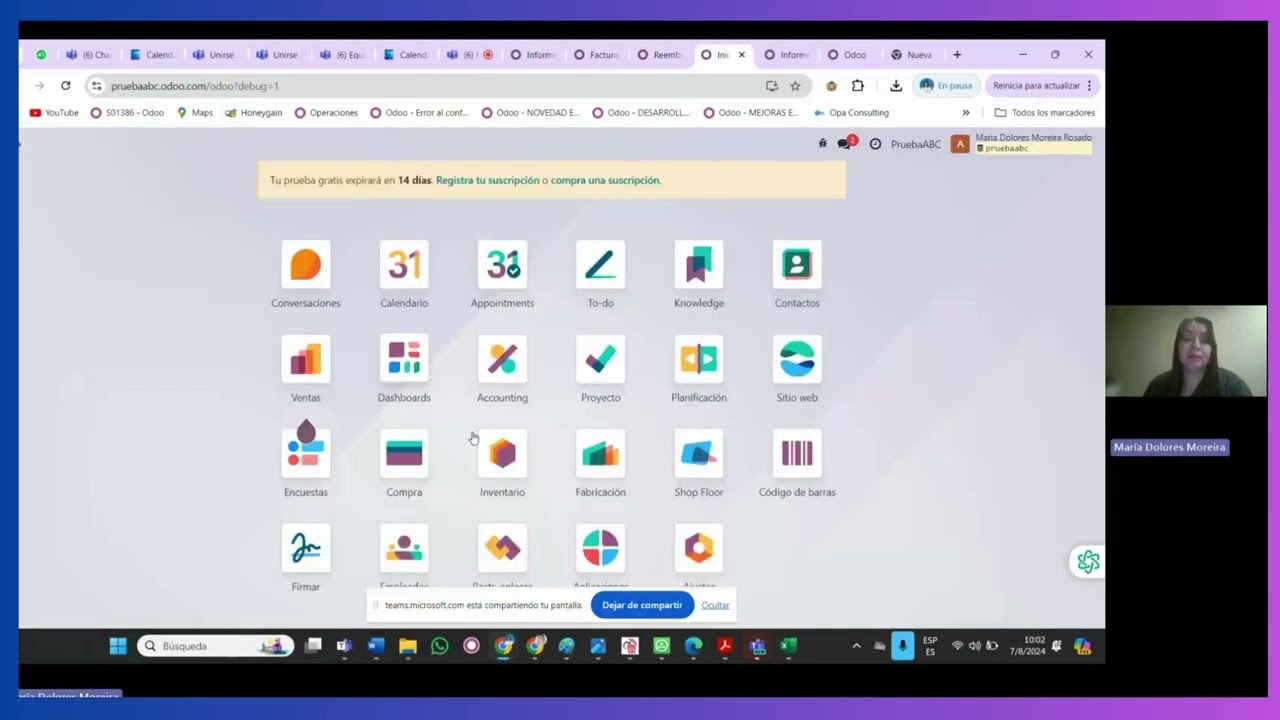Viewport: 1280px width, 720px height.
Task: Open the Calendario app
Action: pyautogui.click(x=404, y=265)
